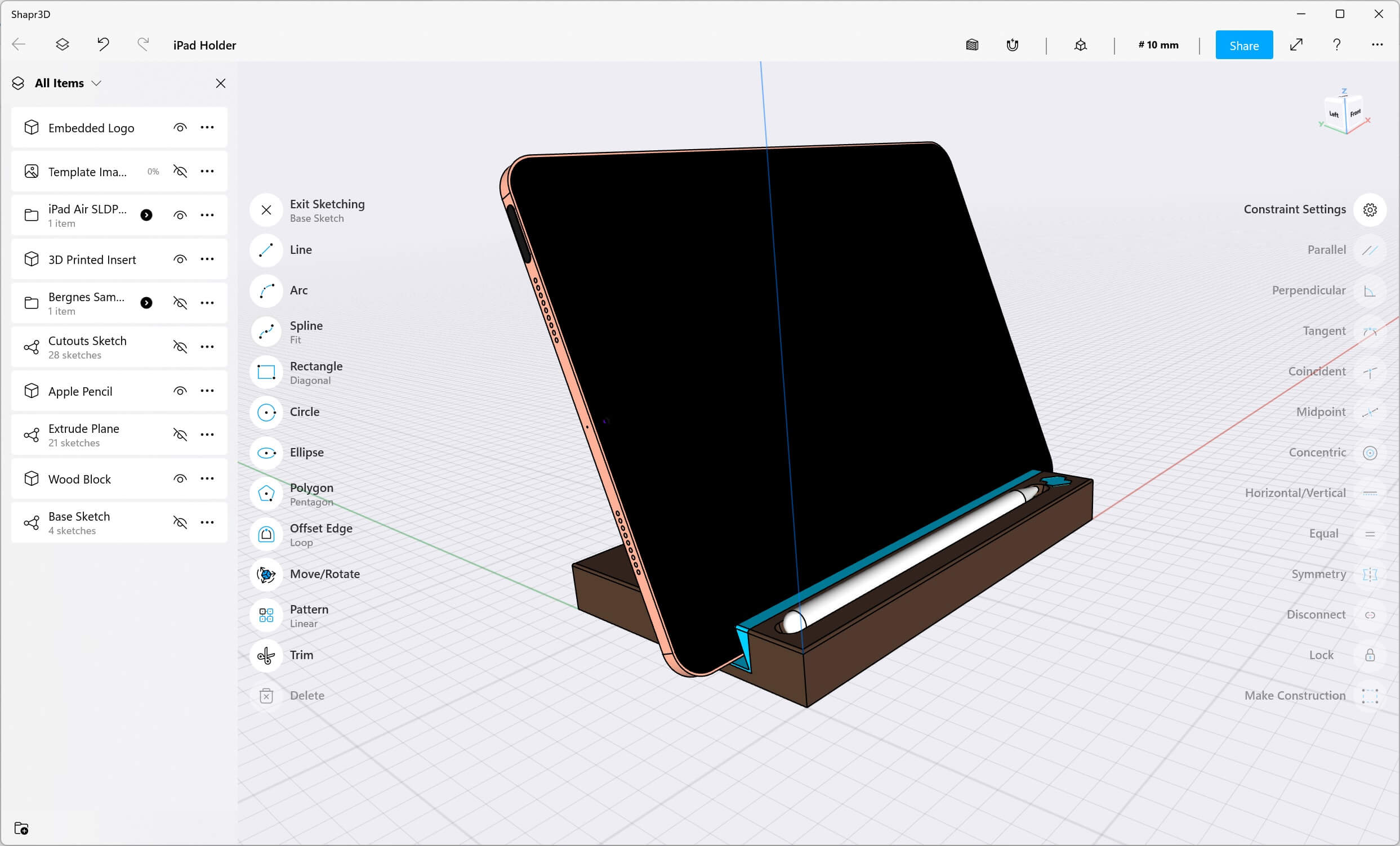The image size is (1400, 846).
Task: Select the Offset Edge loop tool
Action: 266,533
